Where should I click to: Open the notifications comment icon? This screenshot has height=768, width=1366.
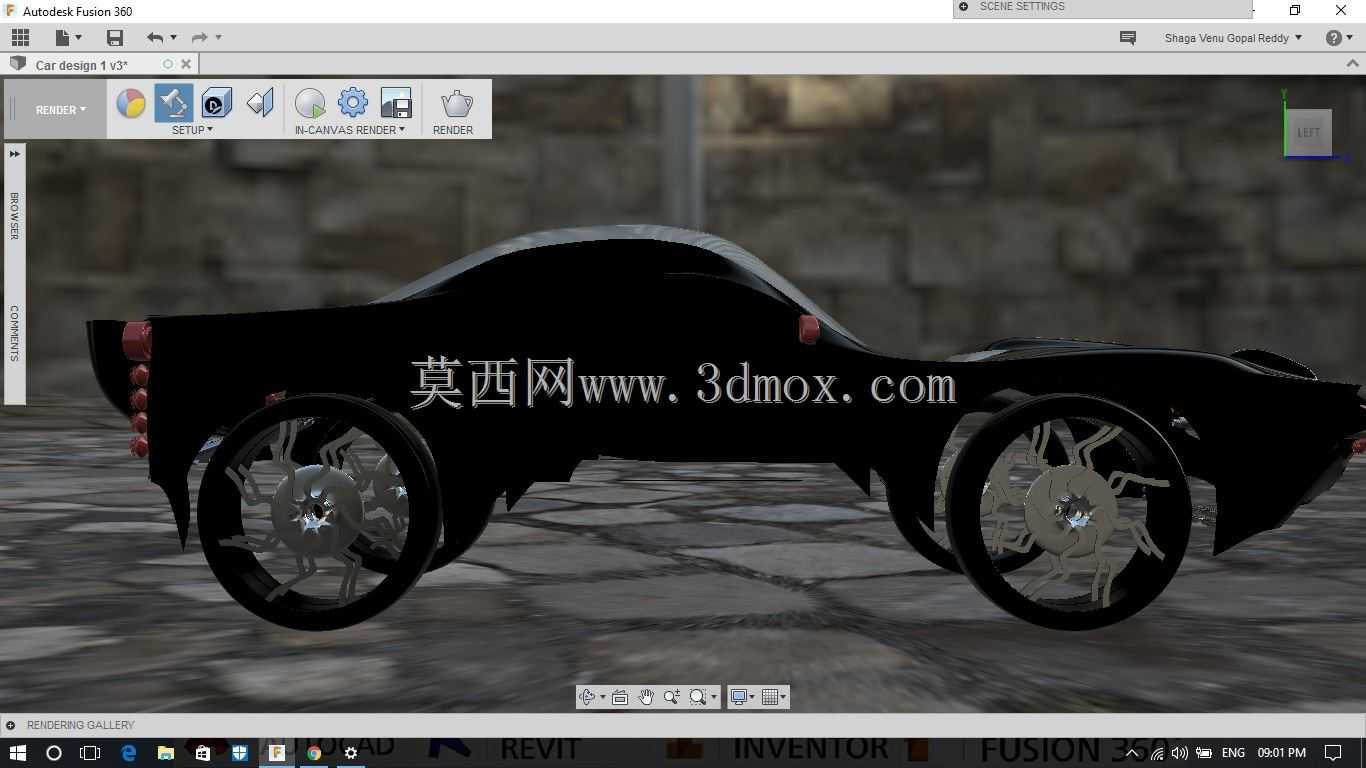(1128, 38)
